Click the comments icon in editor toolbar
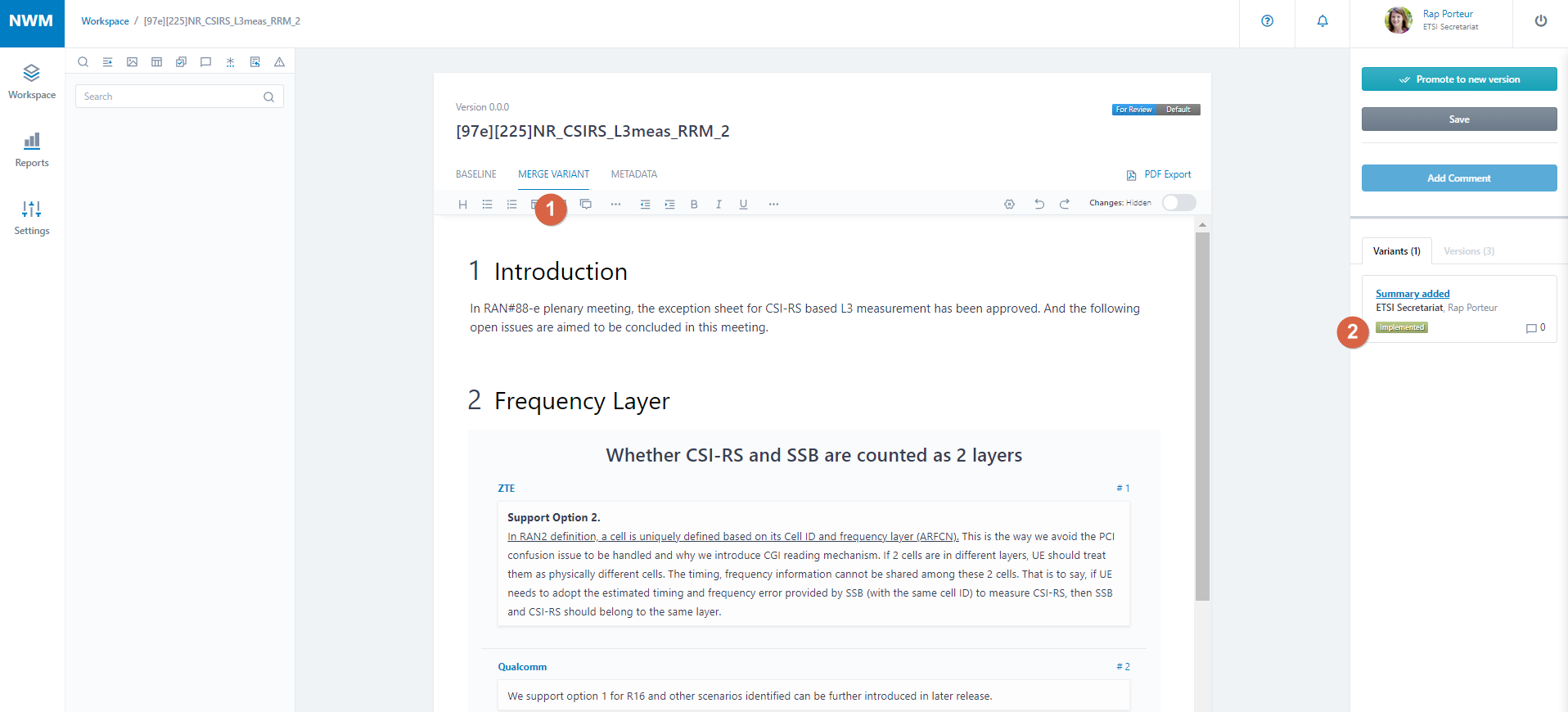Image resolution: width=1568 pixels, height=712 pixels. tap(586, 205)
